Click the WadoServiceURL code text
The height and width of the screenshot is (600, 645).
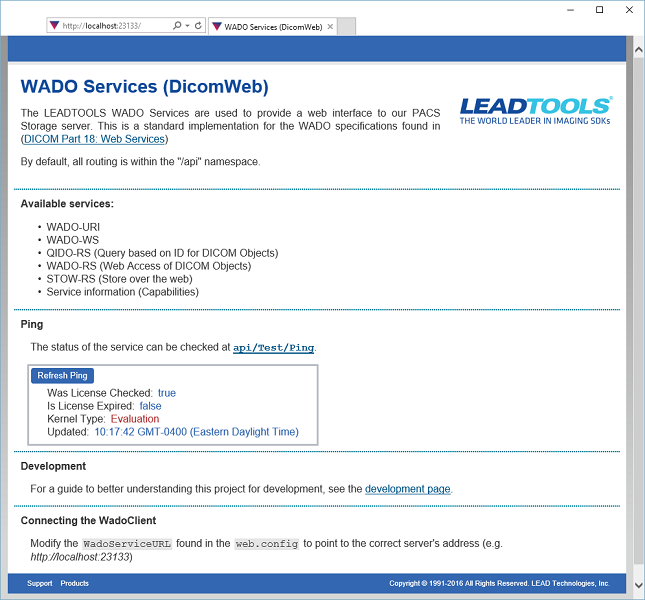coord(127,544)
